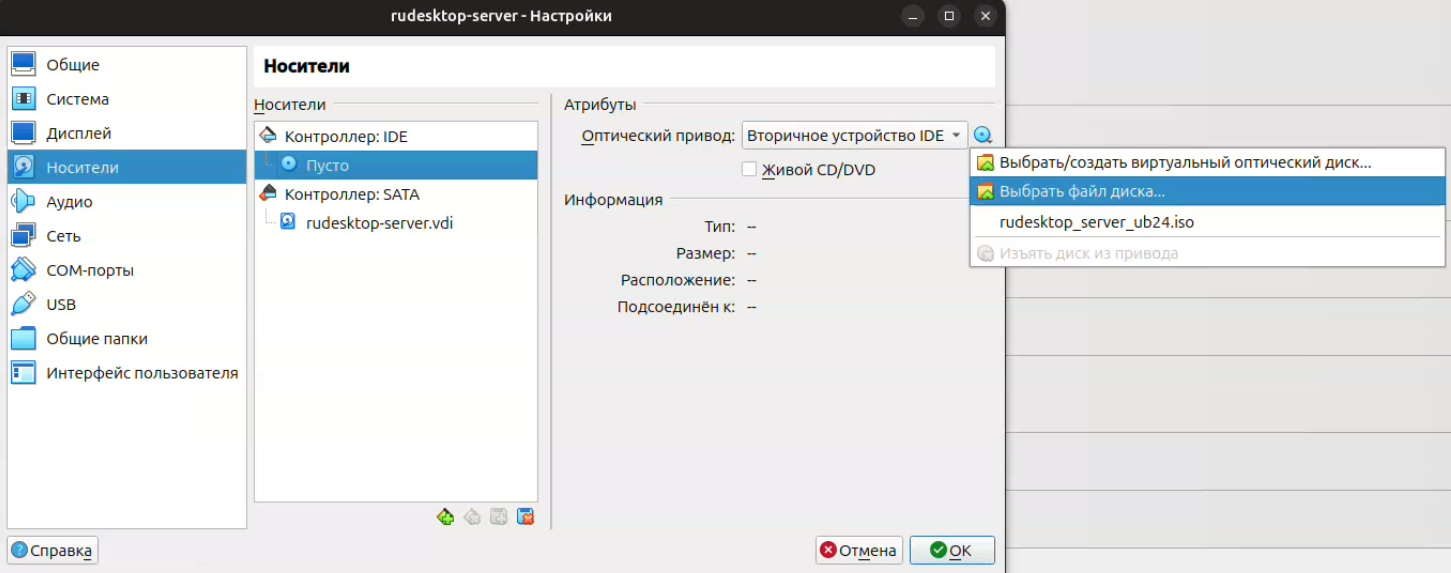Enable the Живой CD/DVD checkbox
This screenshot has width=1451, height=573.
(x=749, y=170)
